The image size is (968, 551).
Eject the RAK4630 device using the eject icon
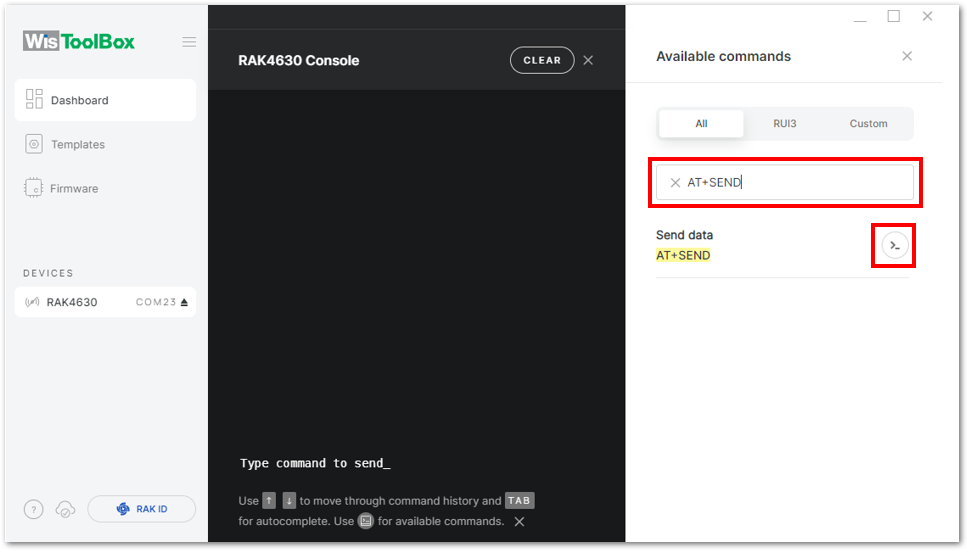[184, 302]
